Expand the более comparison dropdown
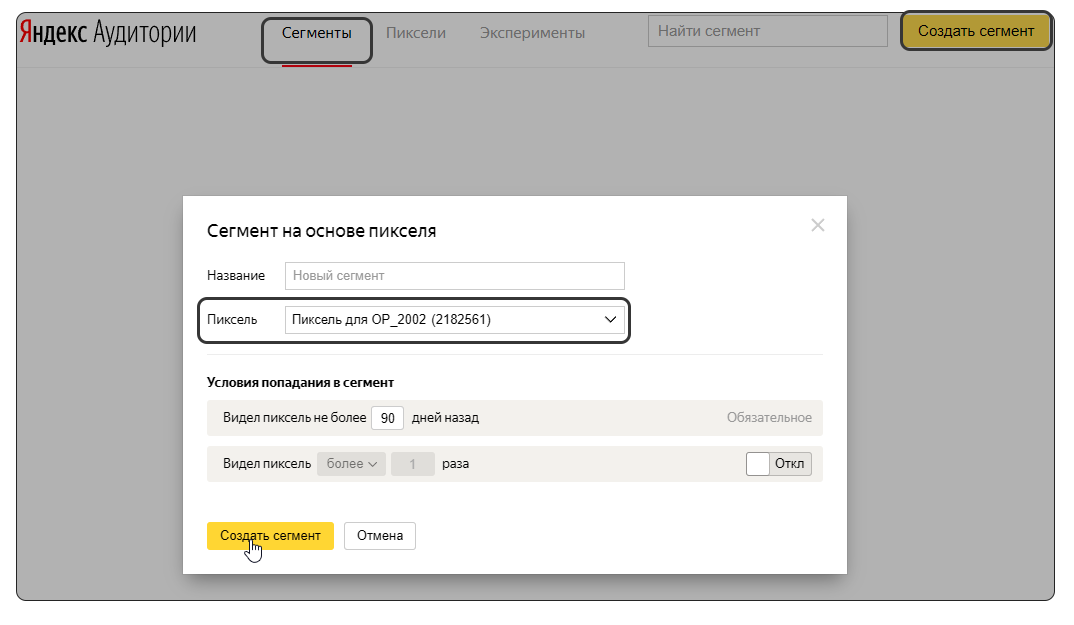 [x=351, y=463]
